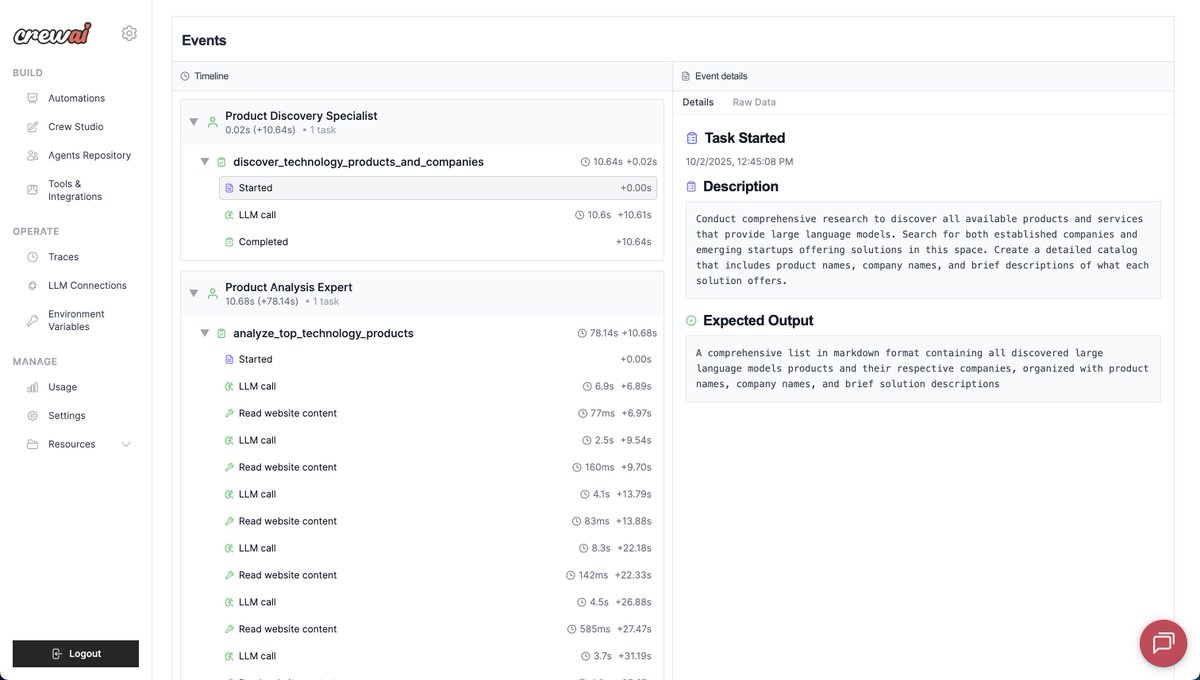Select the LLM call event at +26.88s

point(438,602)
